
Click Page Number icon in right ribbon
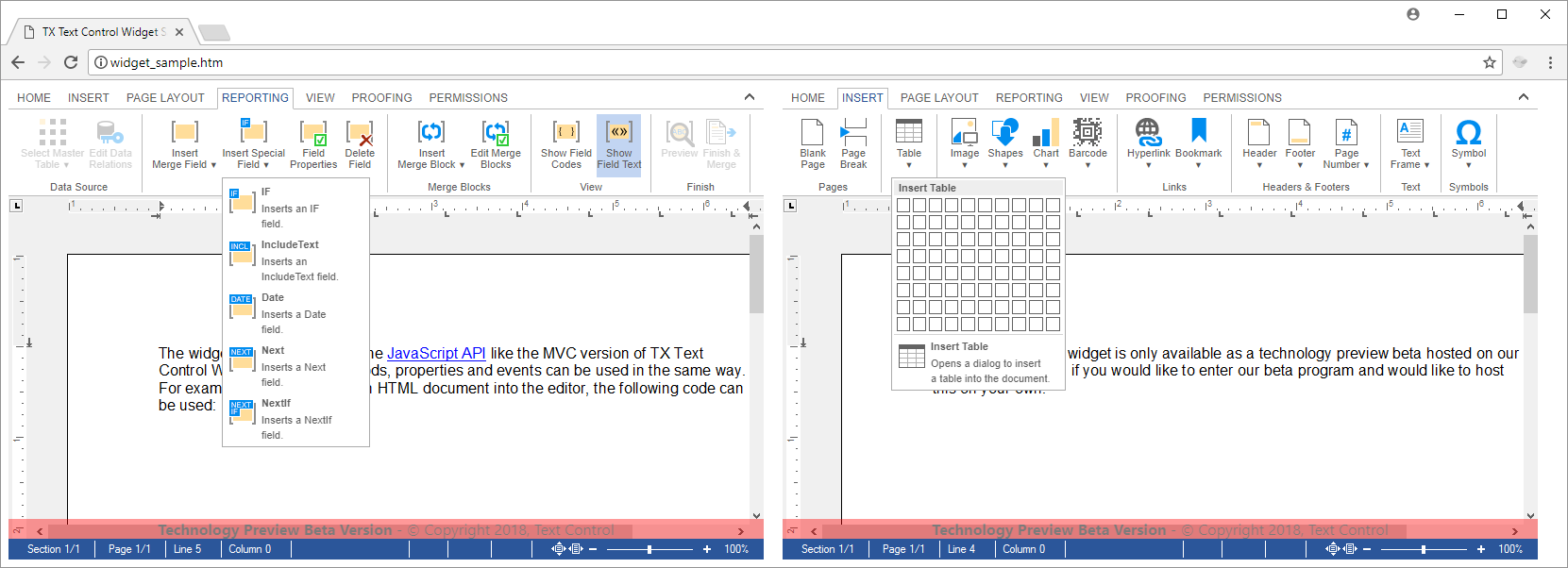point(1346,131)
